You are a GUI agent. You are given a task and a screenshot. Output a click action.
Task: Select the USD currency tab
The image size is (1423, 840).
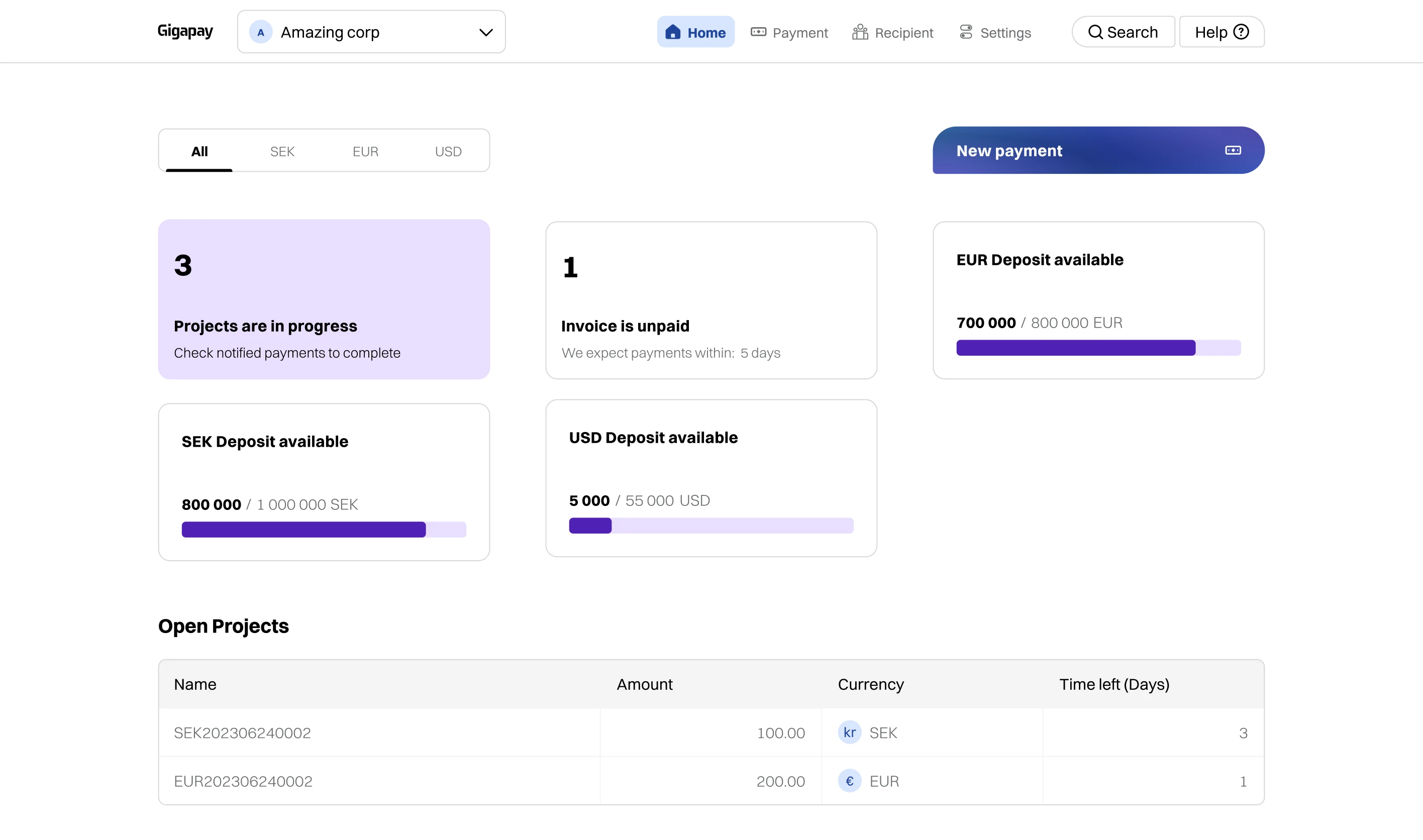(x=448, y=151)
